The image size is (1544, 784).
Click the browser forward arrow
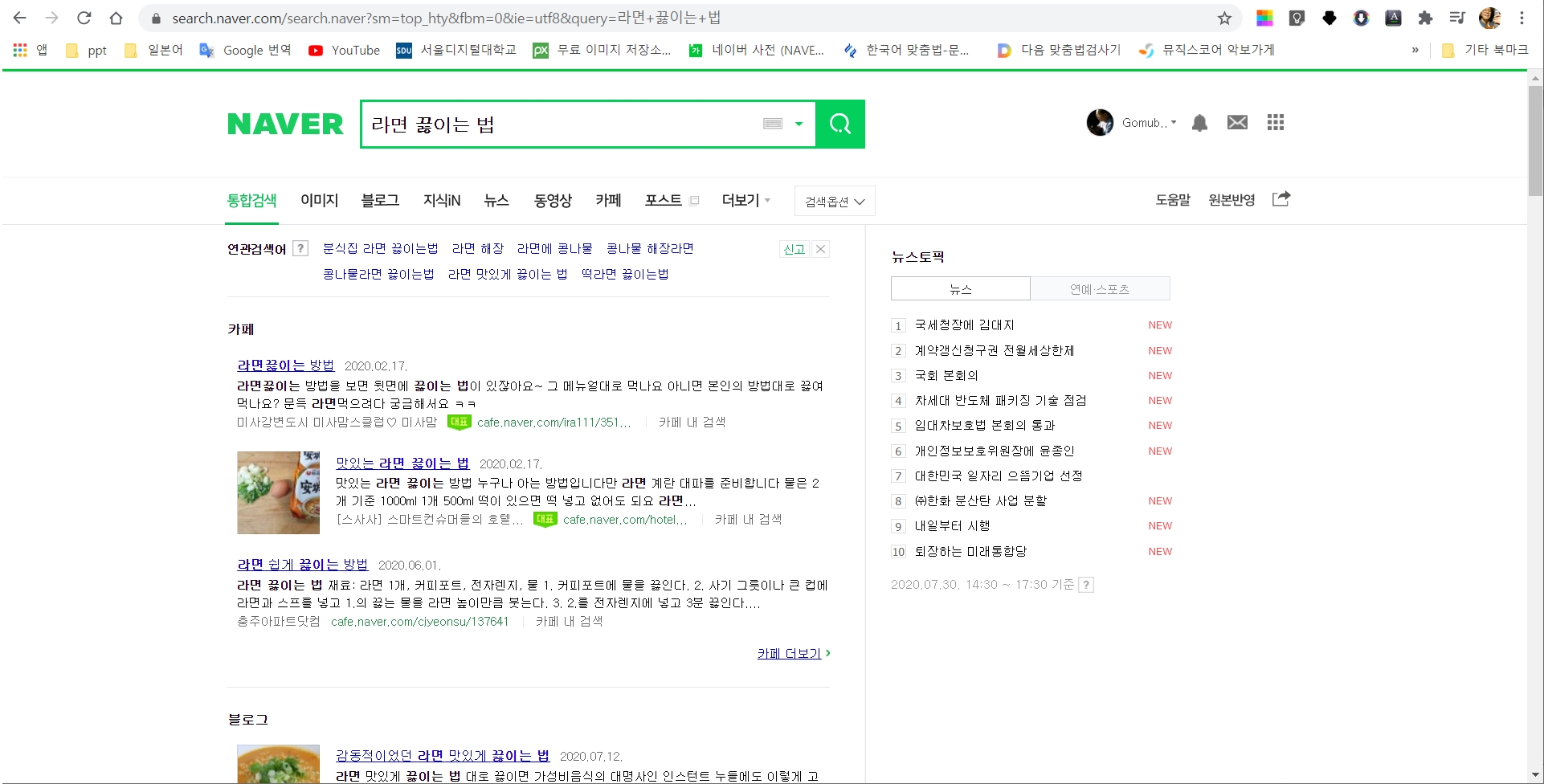[x=52, y=18]
